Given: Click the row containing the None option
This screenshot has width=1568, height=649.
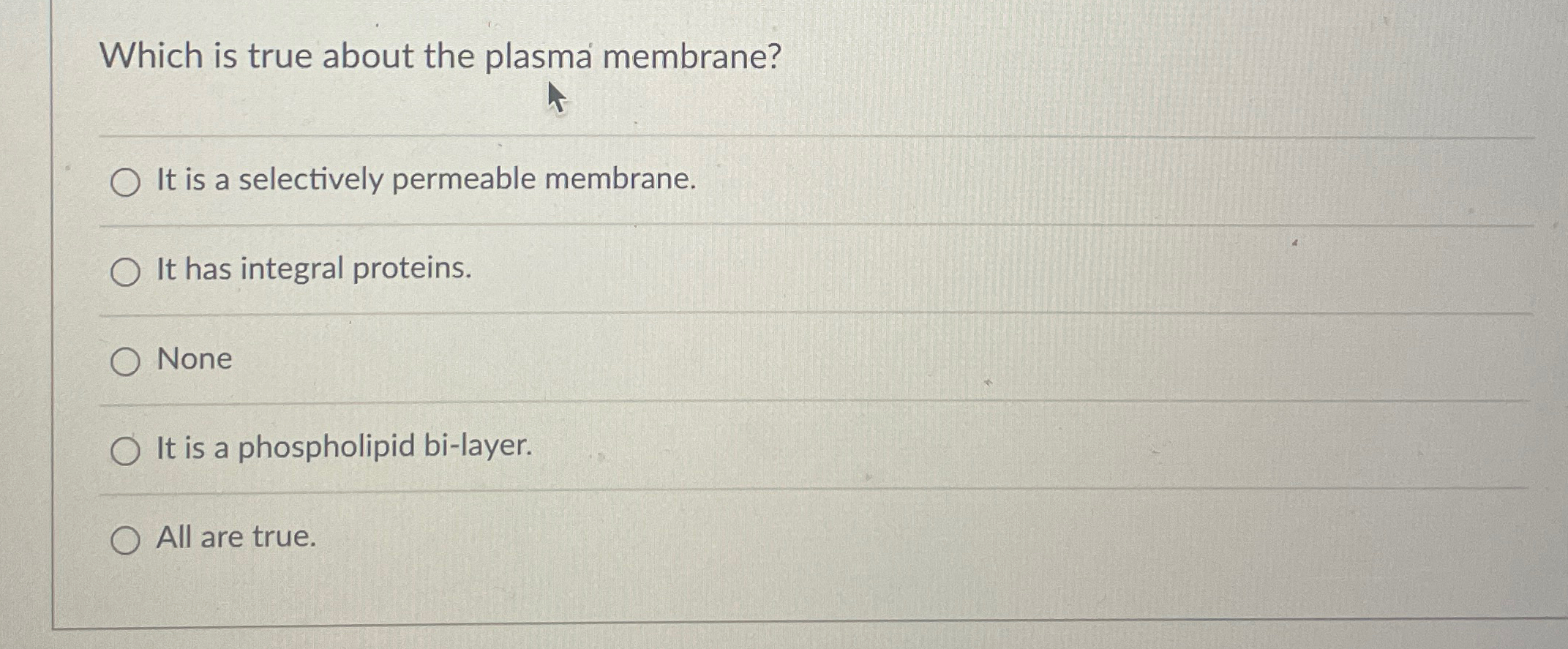Looking at the screenshot, I should click(512, 360).
